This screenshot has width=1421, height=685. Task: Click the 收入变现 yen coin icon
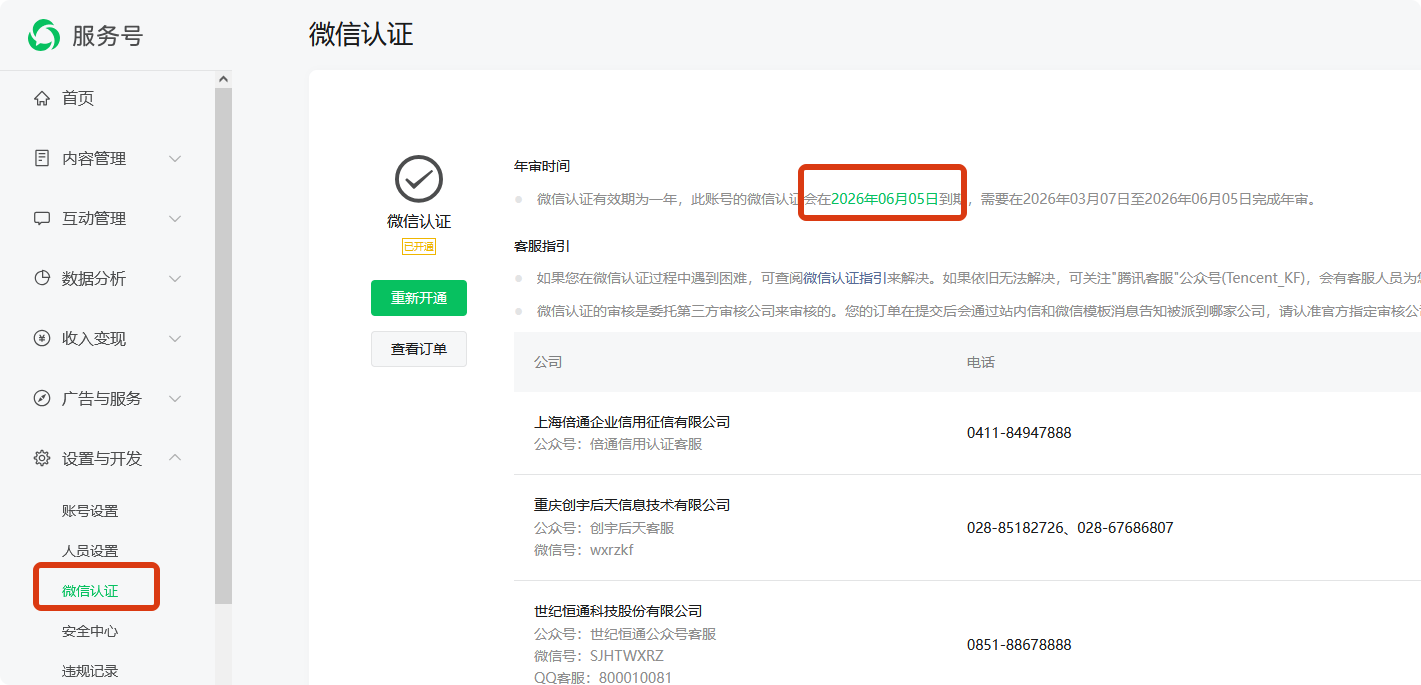coord(42,338)
